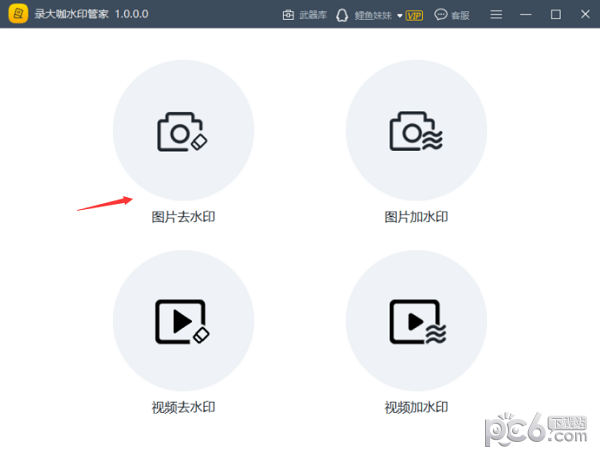Minimize the watermark manager window
This screenshot has height=459, width=600.
(x=526, y=15)
